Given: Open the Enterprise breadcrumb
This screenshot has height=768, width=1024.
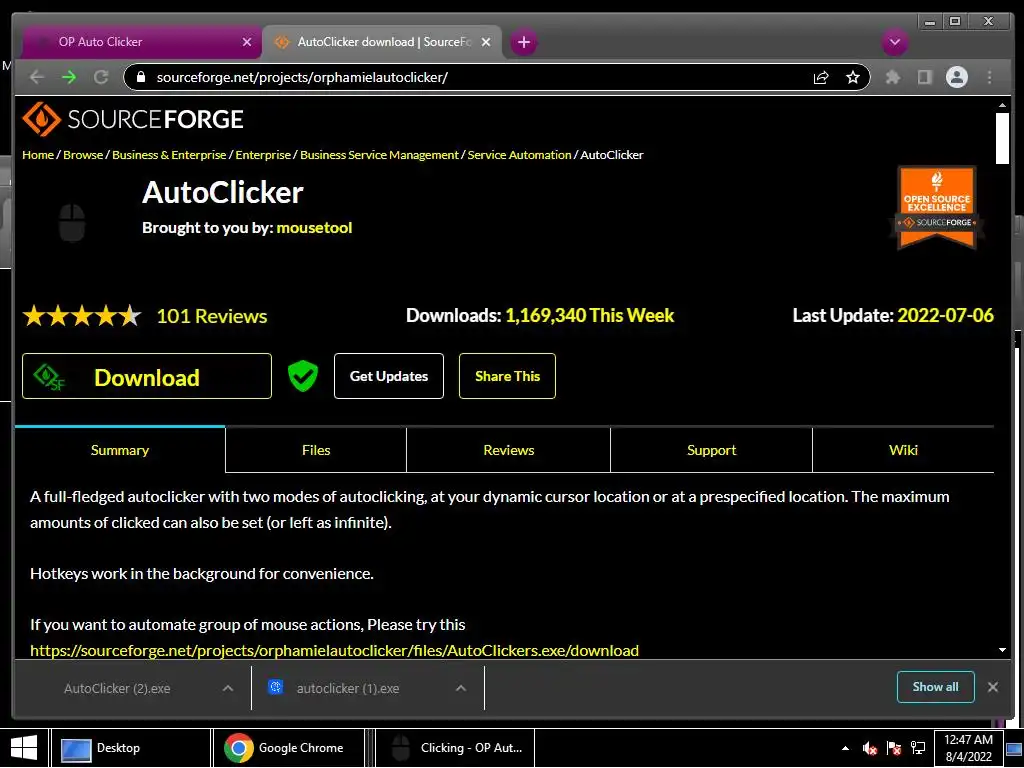Looking at the screenshot, I should (263, 155).
